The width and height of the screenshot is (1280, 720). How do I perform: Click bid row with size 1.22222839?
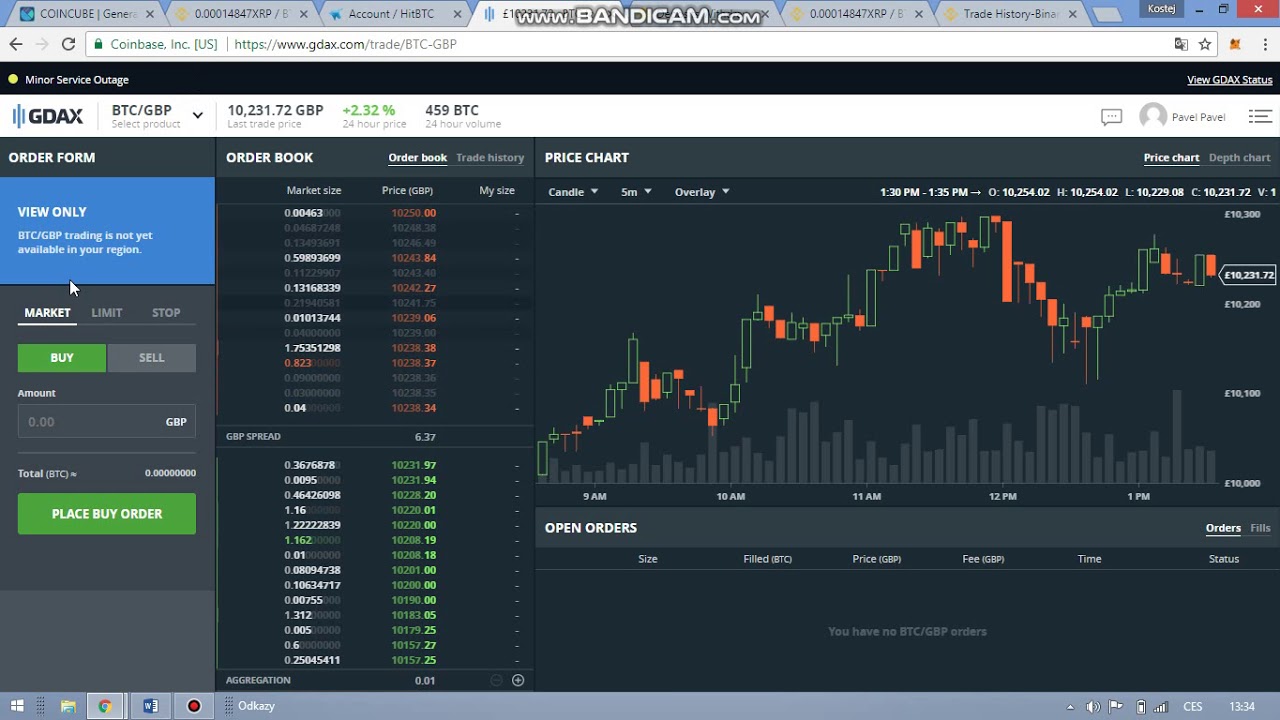[375, 525]
